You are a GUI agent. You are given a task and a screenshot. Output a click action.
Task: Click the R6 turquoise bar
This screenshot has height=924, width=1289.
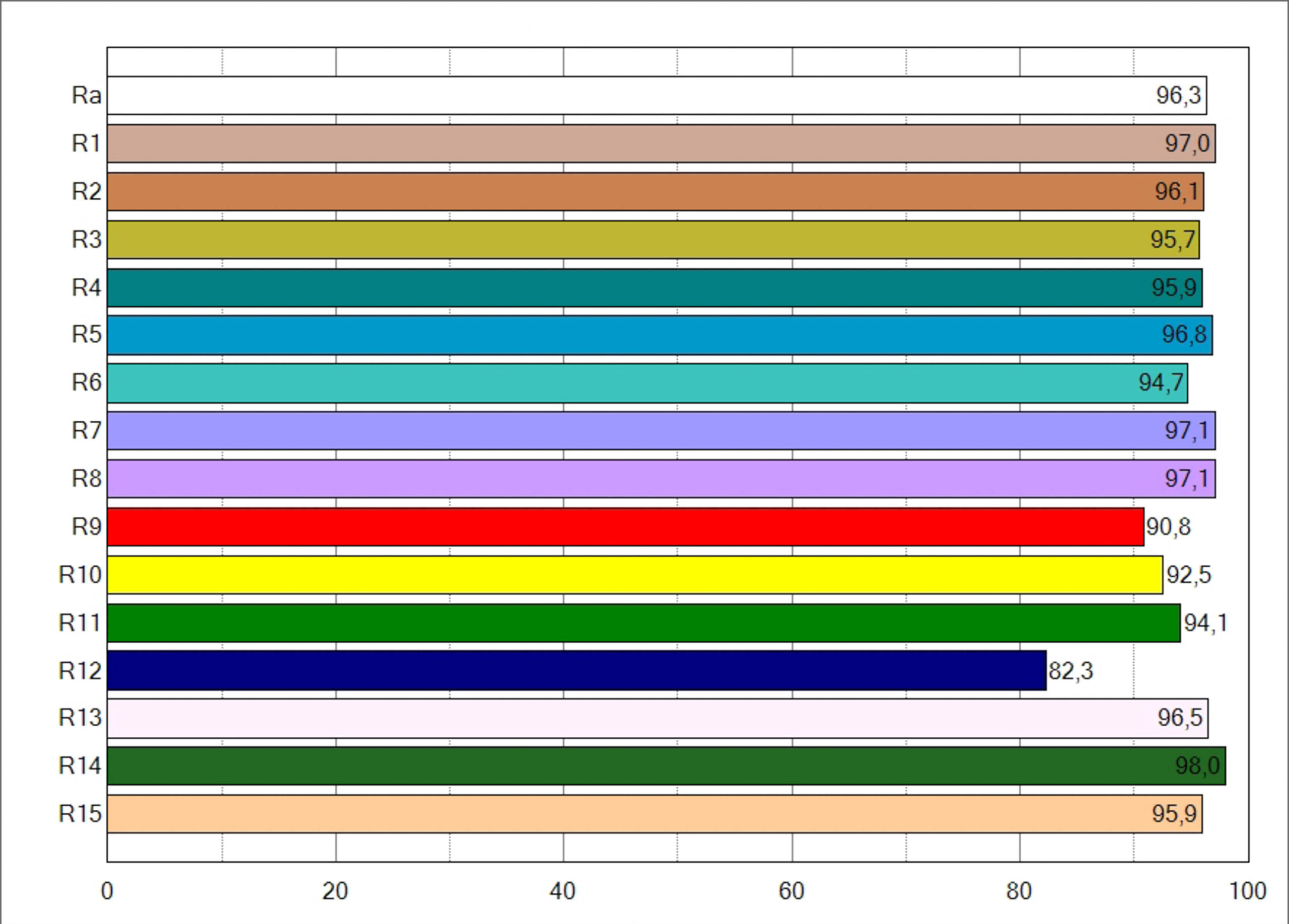(x=648, y=383)
